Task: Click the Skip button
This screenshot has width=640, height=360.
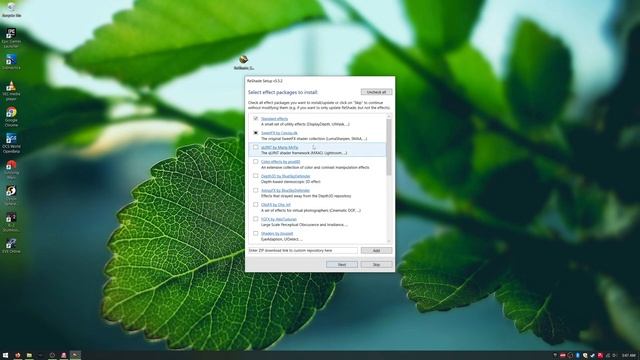Action: (x=376, y=265)
